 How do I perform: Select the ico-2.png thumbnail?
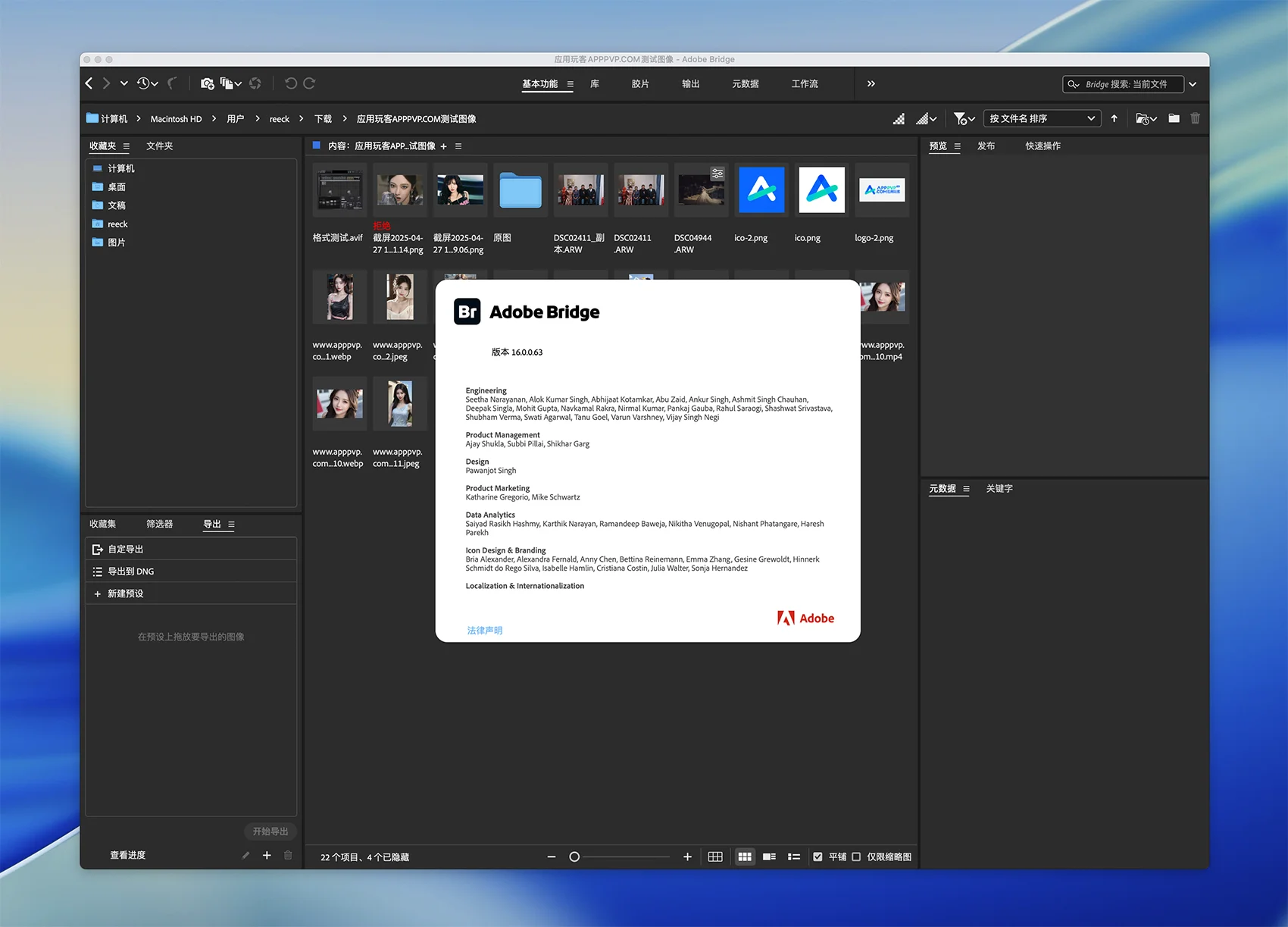[761, 190]
